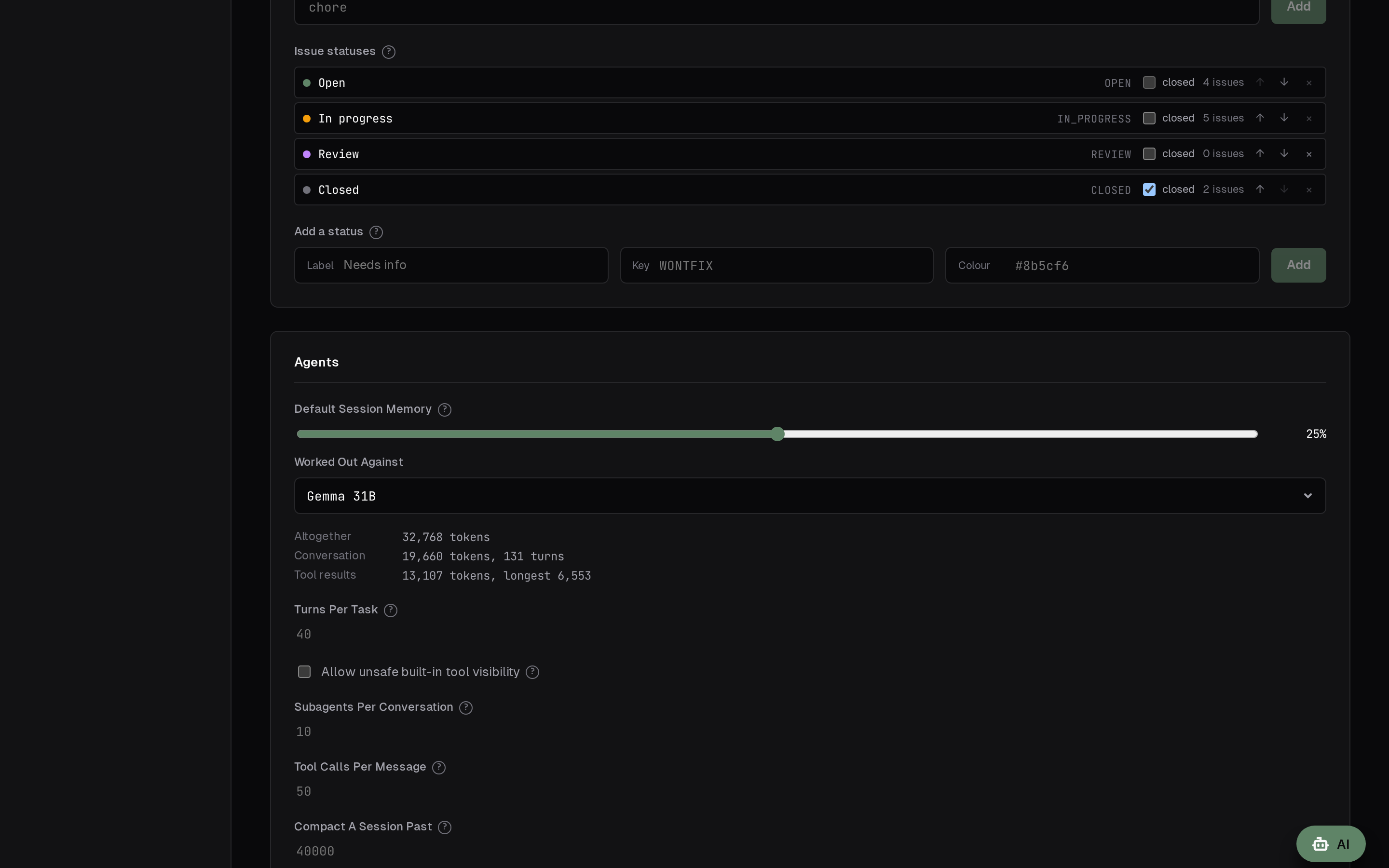Move Review status up

(x=1260, y=153)
